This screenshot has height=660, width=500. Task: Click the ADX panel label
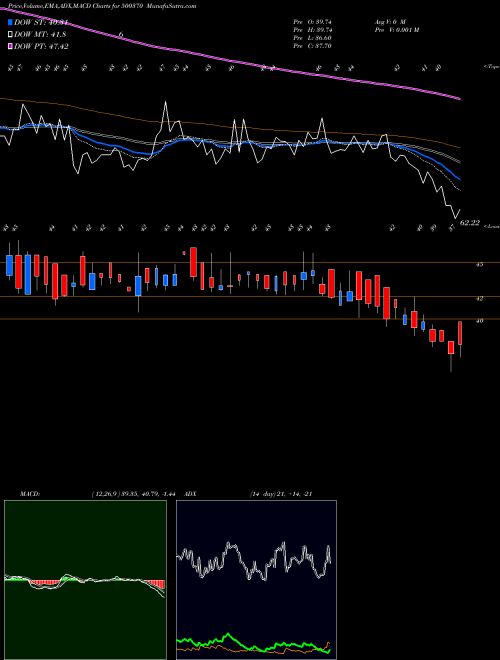pyautogui.click(x=190, y=494)
